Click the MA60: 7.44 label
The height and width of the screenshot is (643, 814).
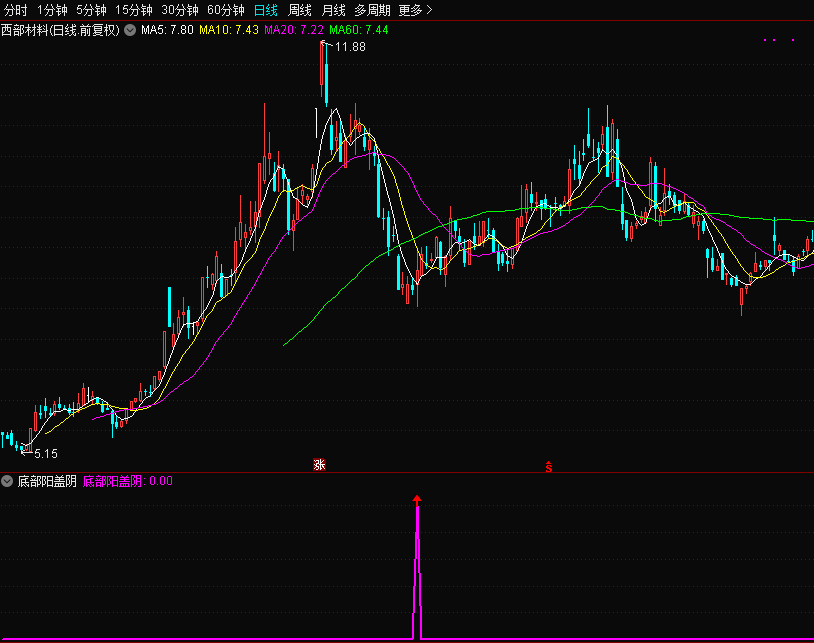coord(359,30)
